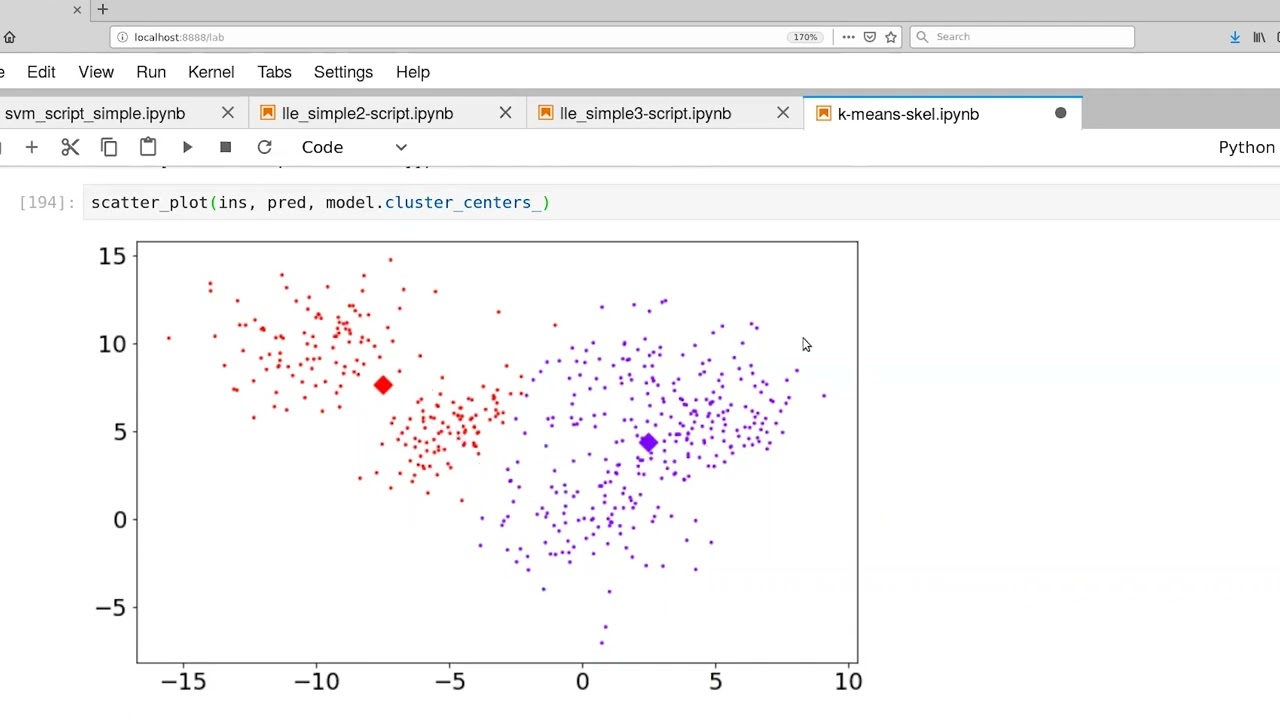Open the Run menu
The width and height of the screenshot is (1280, 720).
point(151,72)
